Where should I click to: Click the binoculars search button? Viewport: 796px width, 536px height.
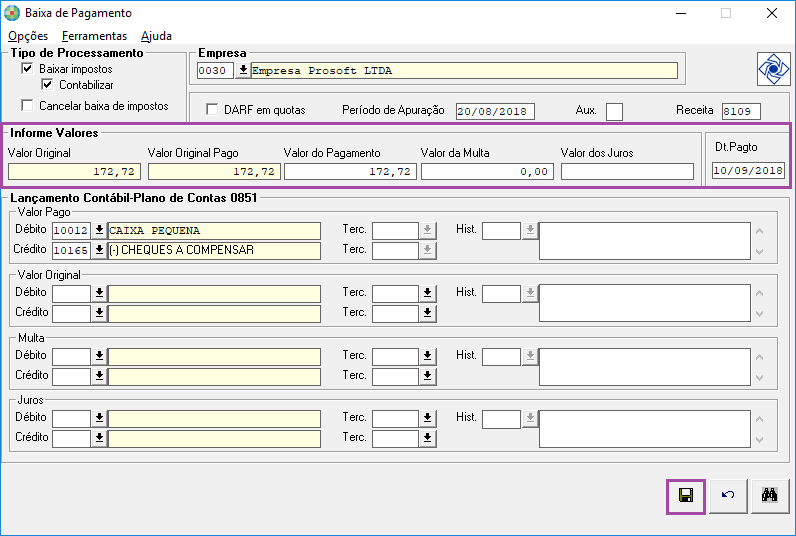tap(770, 496)
